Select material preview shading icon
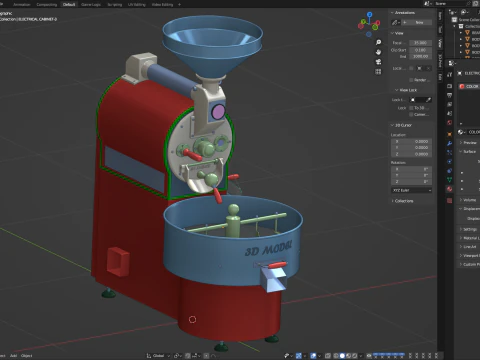The image size is (480, 360). point(349,356)
